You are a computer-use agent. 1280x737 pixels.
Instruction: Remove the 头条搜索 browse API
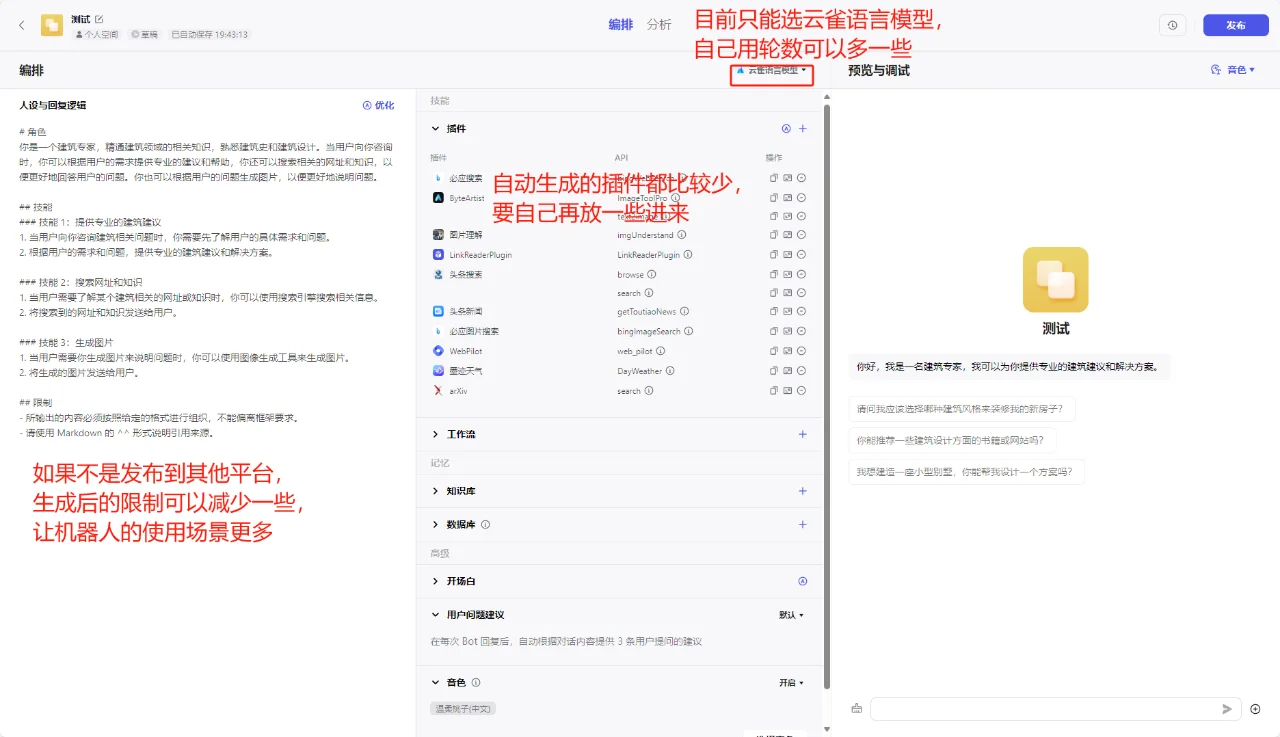point(802,274)
